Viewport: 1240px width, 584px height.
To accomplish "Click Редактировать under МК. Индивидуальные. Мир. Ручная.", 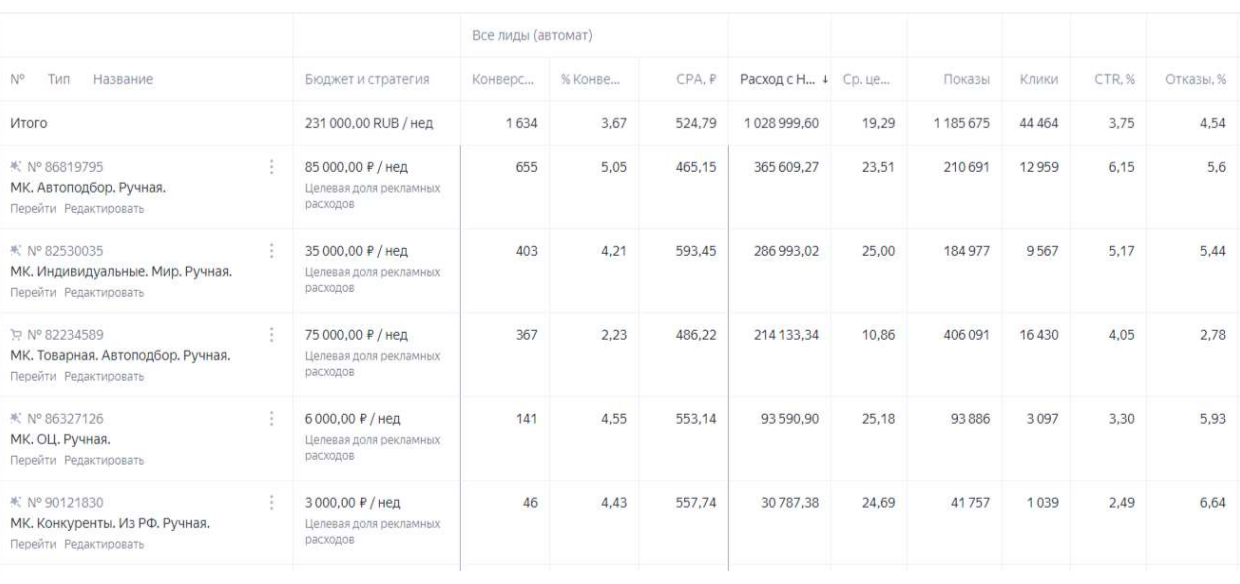I will 104,293.
